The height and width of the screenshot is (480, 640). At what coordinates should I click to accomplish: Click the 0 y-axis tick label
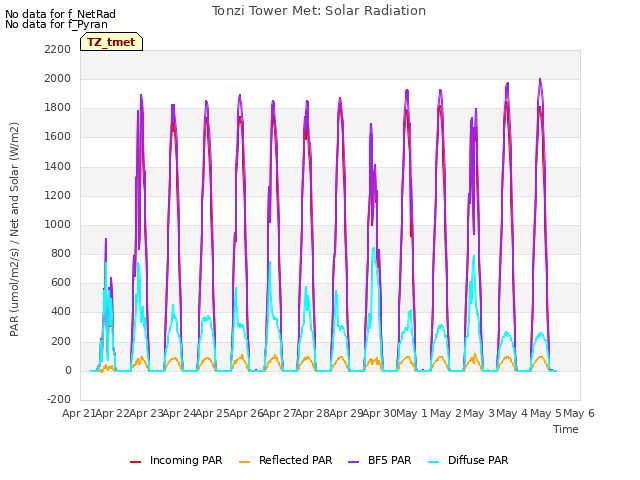coord(68,370)
